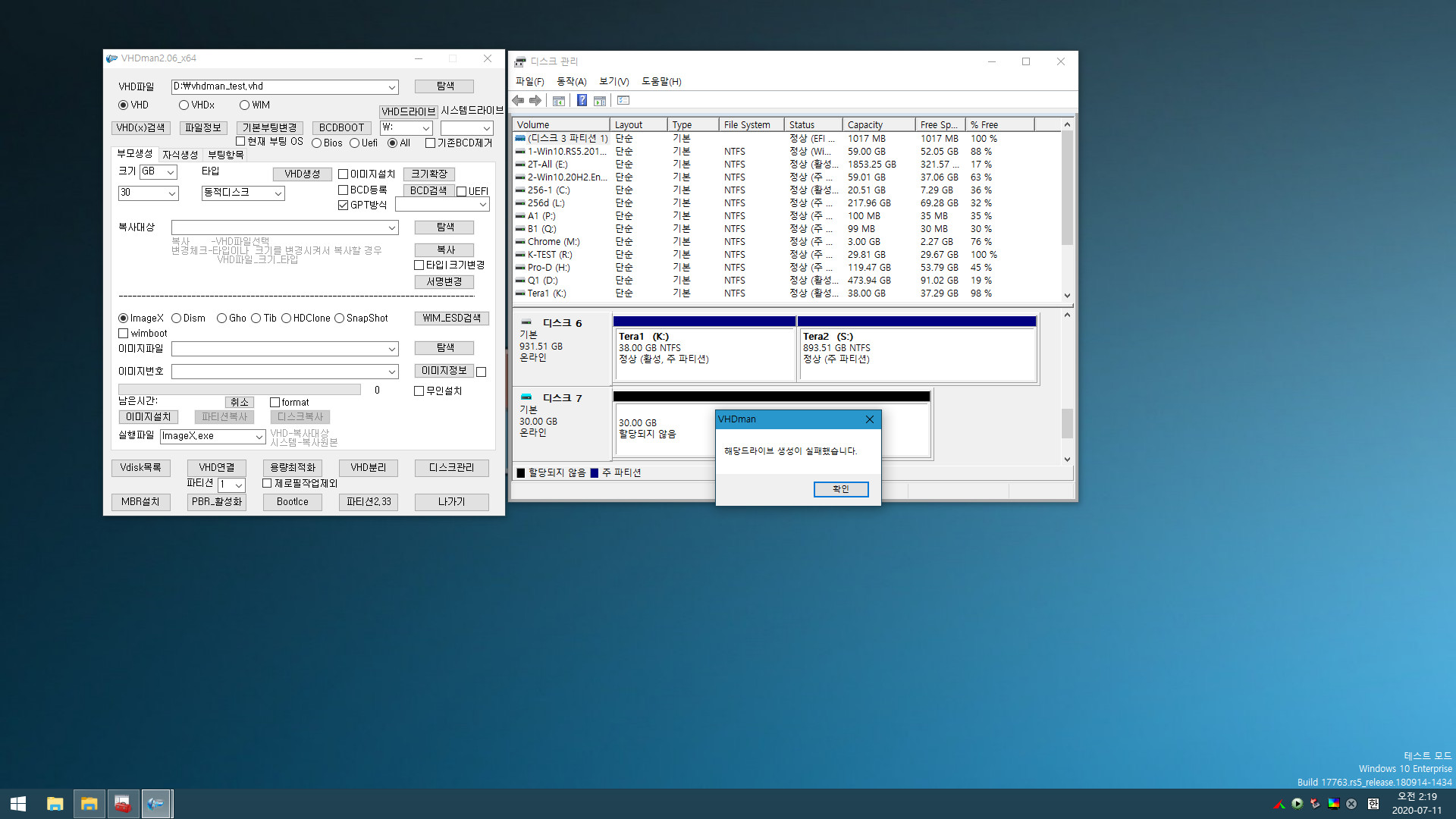Open the 동적디스크 type dropdown

pos(278,193)
